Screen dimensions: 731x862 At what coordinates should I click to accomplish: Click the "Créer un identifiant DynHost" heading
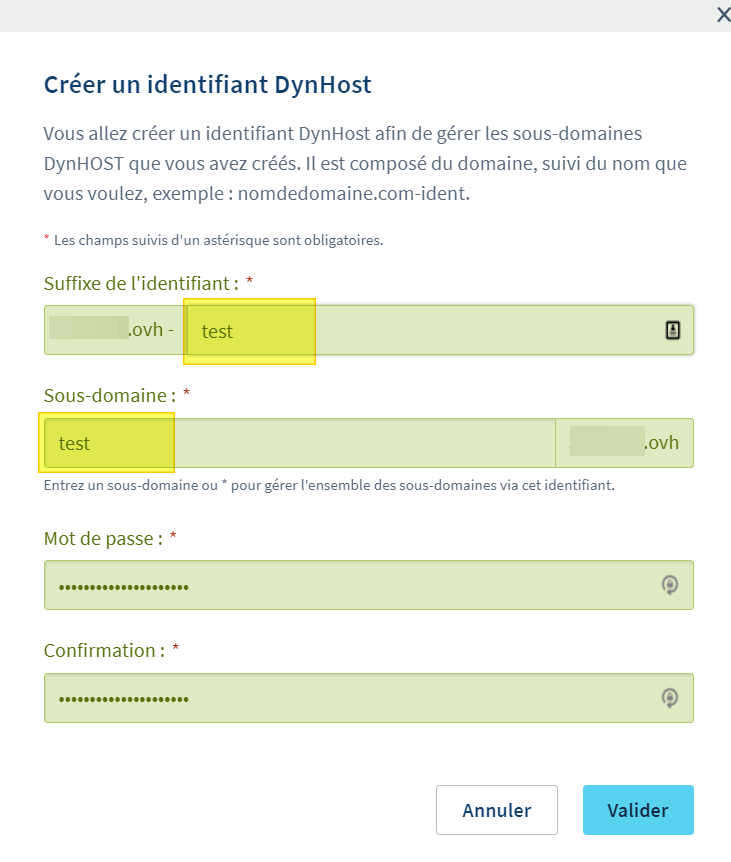[208, 84]
